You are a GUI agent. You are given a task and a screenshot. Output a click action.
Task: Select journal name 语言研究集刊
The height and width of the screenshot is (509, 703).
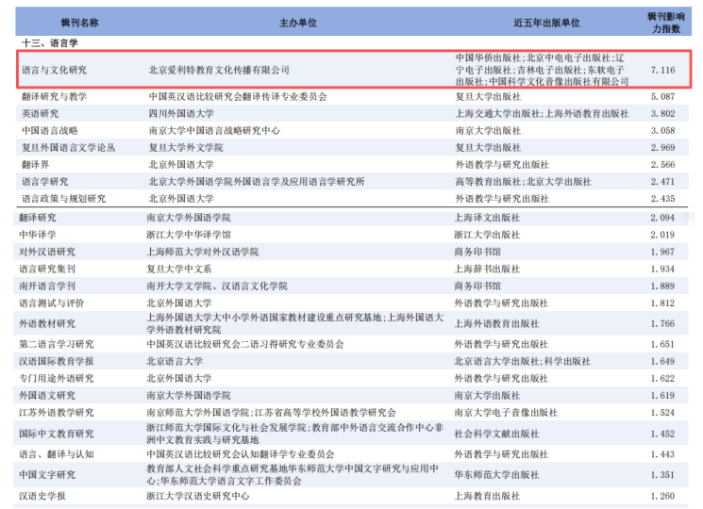47,269
